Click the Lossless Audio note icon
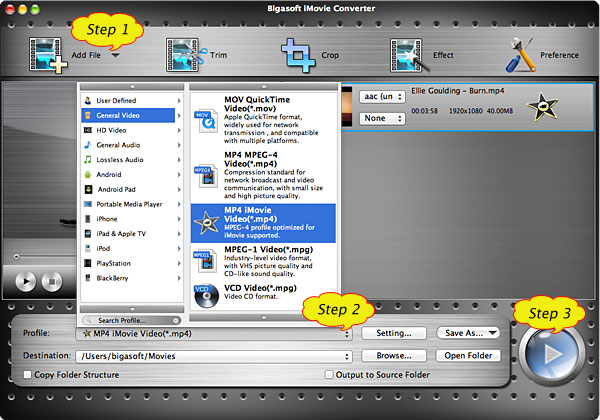 pyautogui.click(x=88, y=160)
